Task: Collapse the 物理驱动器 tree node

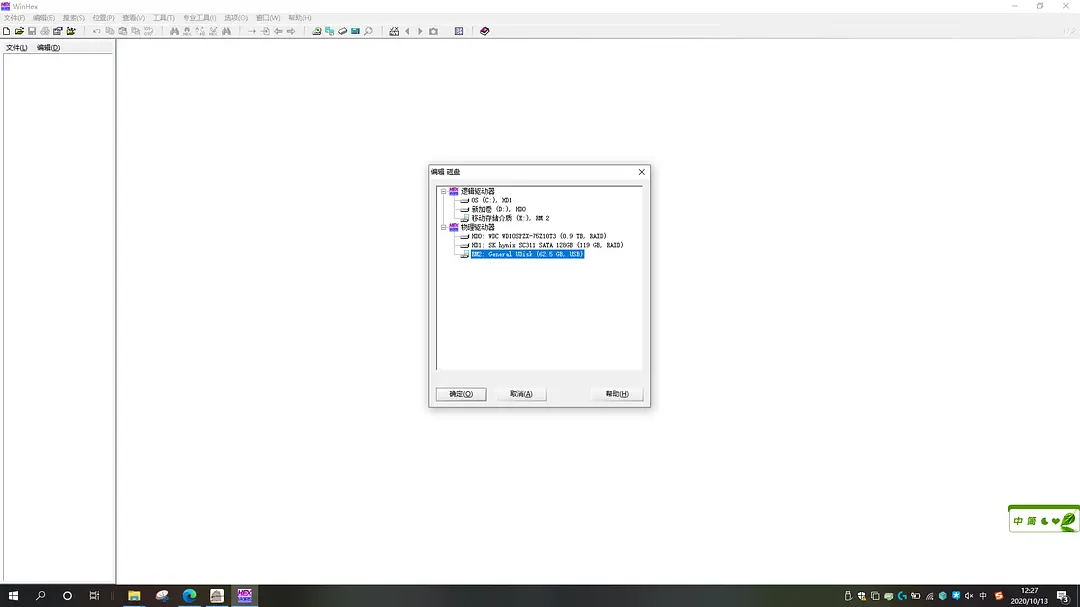Action: pos(443,227)
